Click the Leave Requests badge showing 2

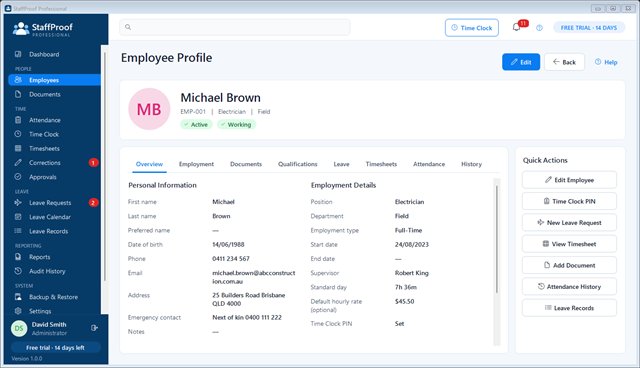(93, 203)
